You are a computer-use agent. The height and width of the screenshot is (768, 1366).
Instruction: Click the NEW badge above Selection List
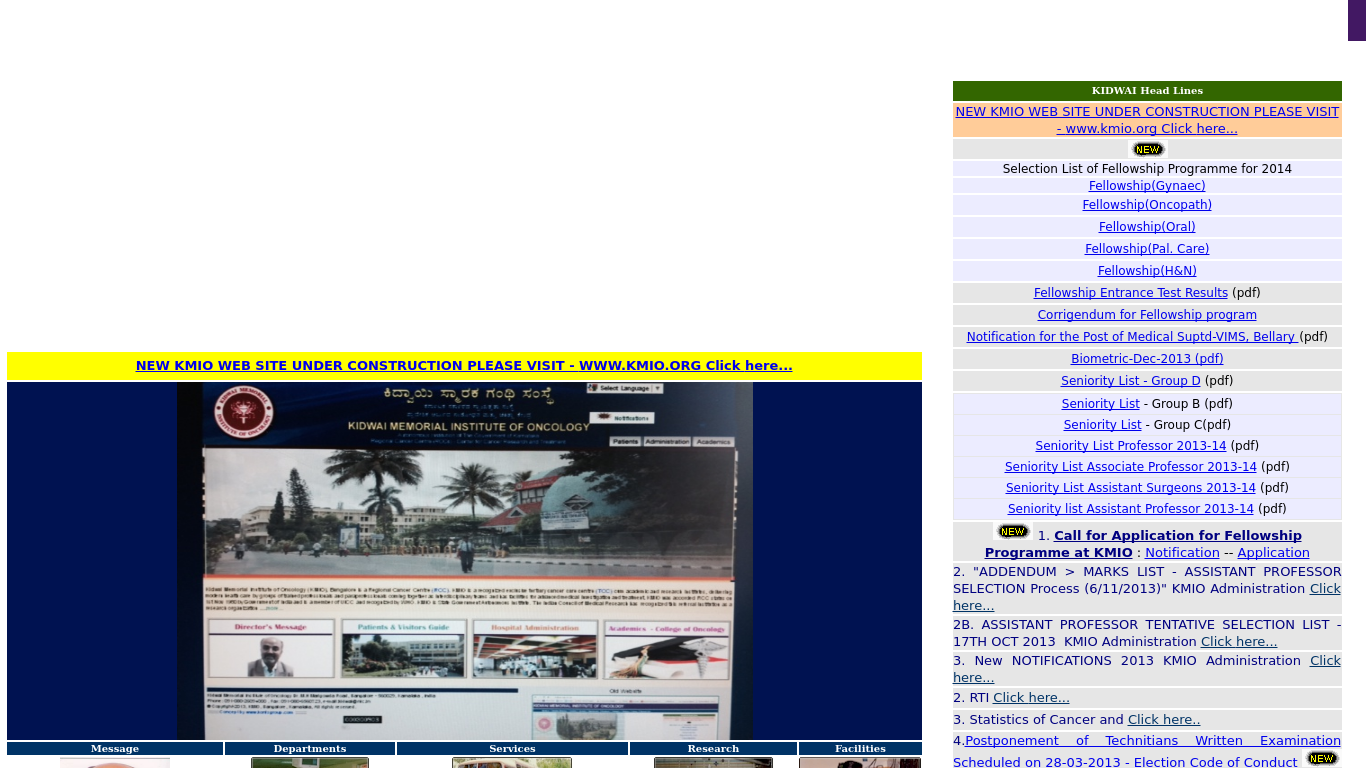point(1147,149)
